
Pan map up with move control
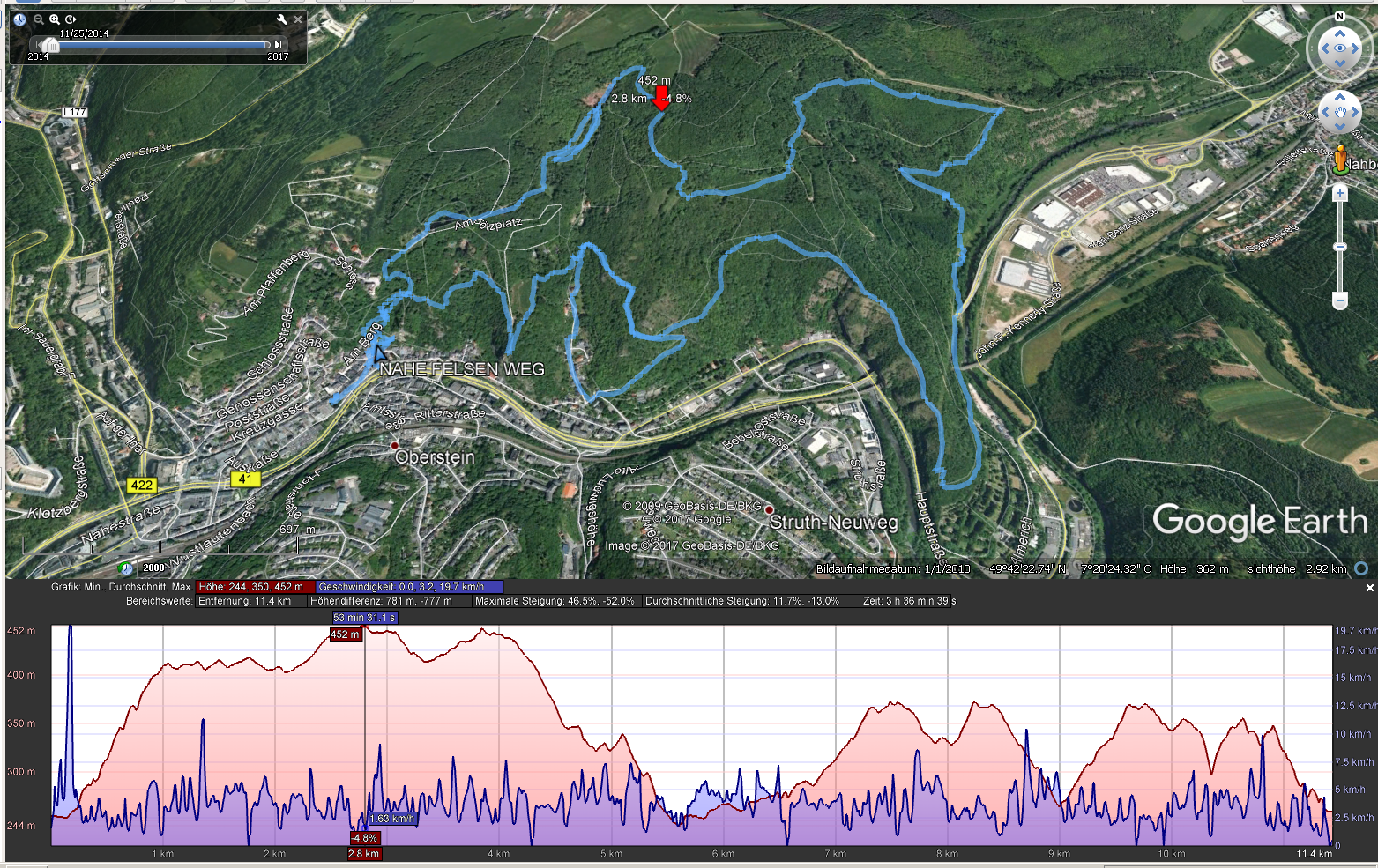click(1340, 97)
